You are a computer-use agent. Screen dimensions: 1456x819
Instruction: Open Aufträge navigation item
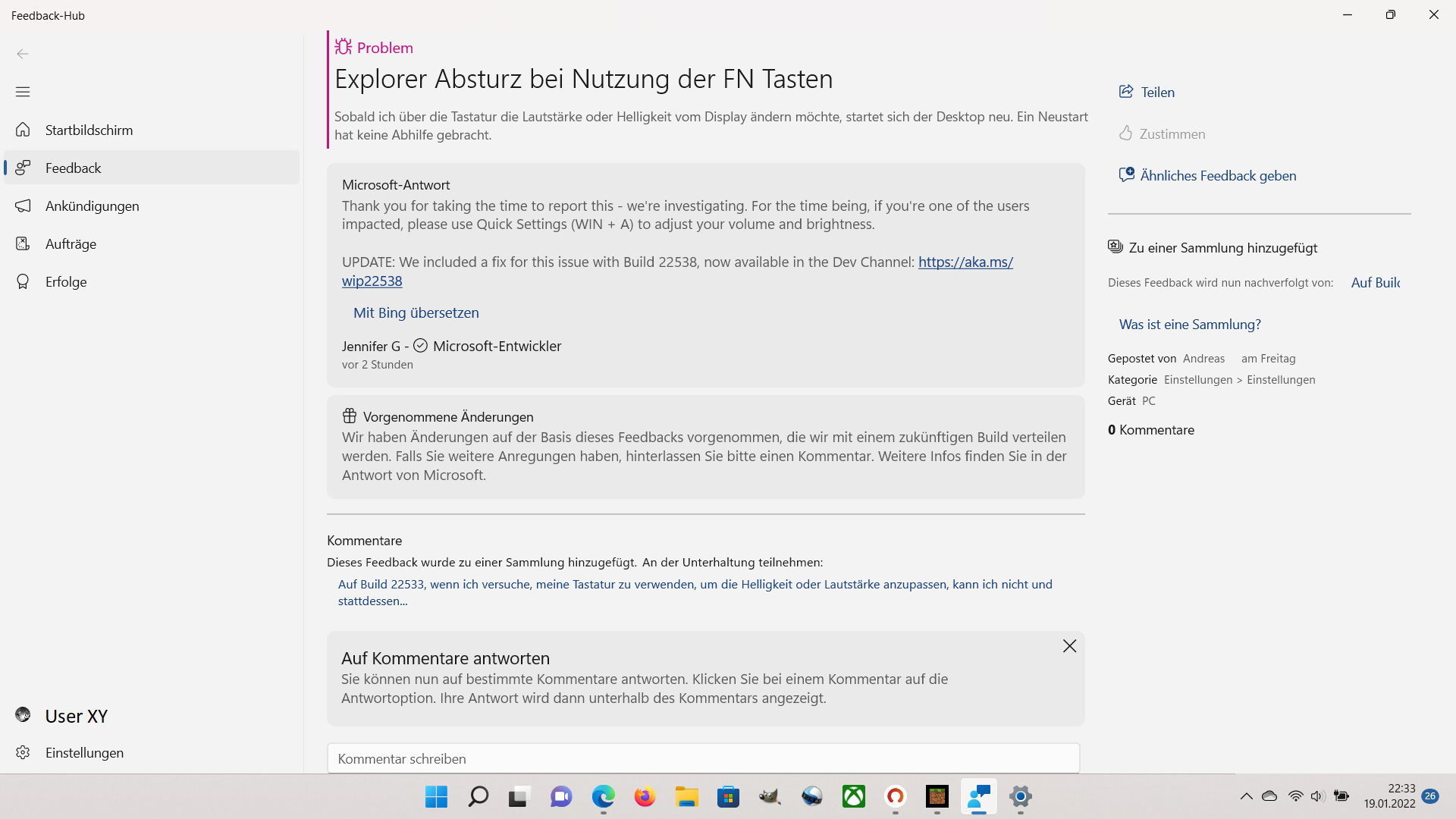[71, 243]
